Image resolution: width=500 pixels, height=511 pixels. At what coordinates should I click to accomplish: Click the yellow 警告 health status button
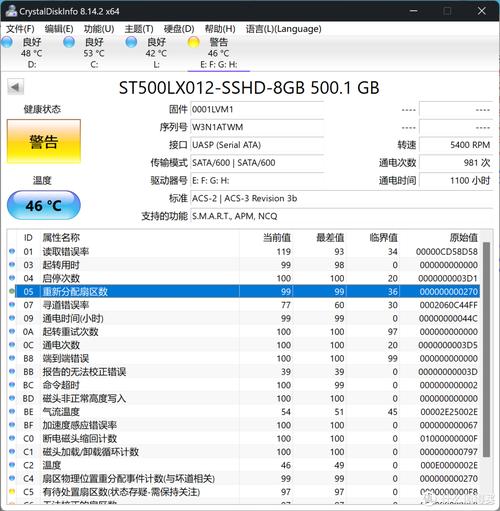(44, 142)
